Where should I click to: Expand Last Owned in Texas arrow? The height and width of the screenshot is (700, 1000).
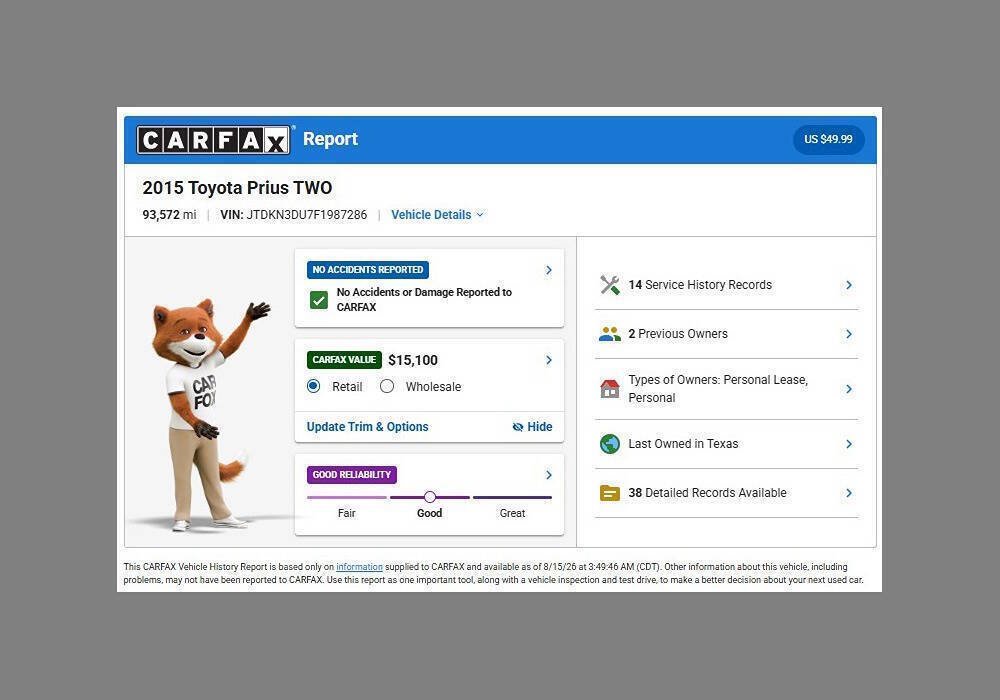point(849,444)
